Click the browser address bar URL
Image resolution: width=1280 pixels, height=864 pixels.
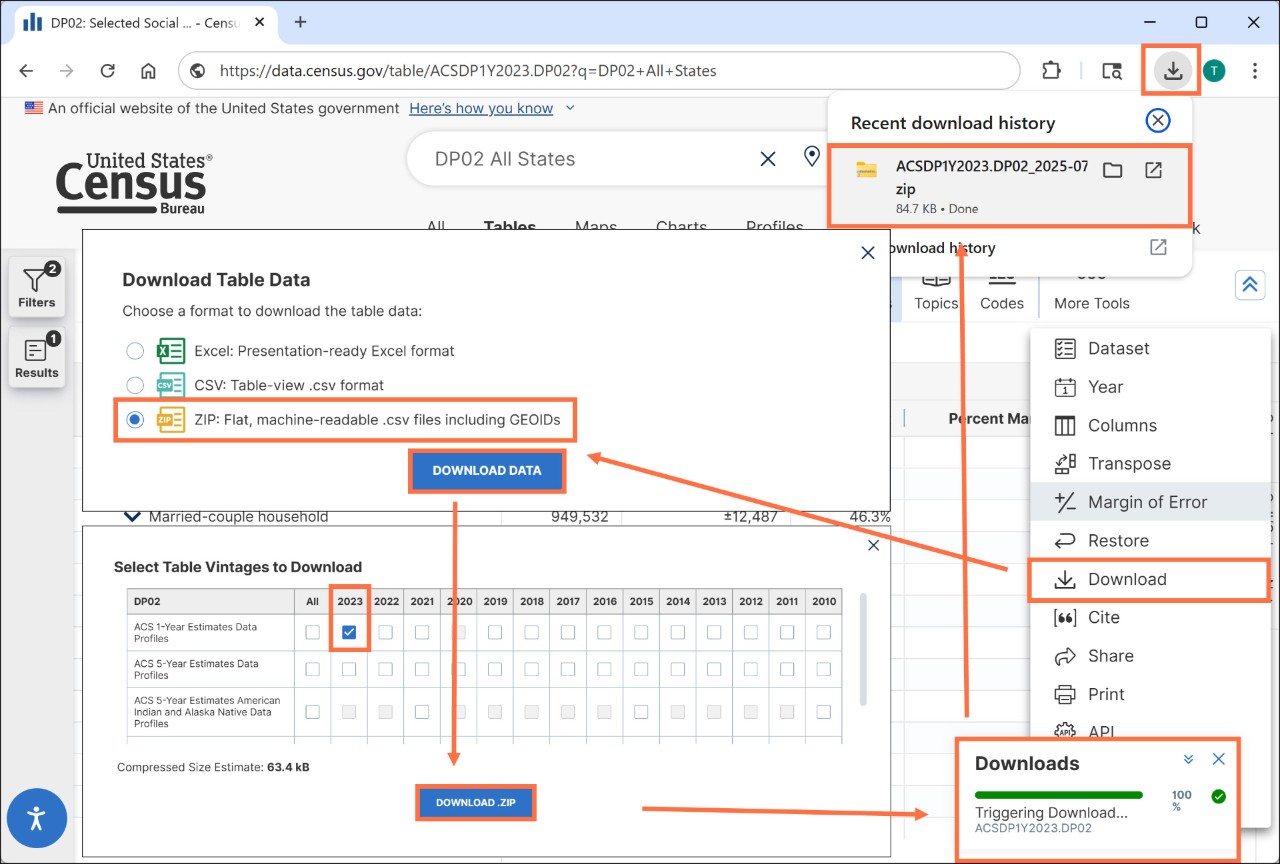468,71
